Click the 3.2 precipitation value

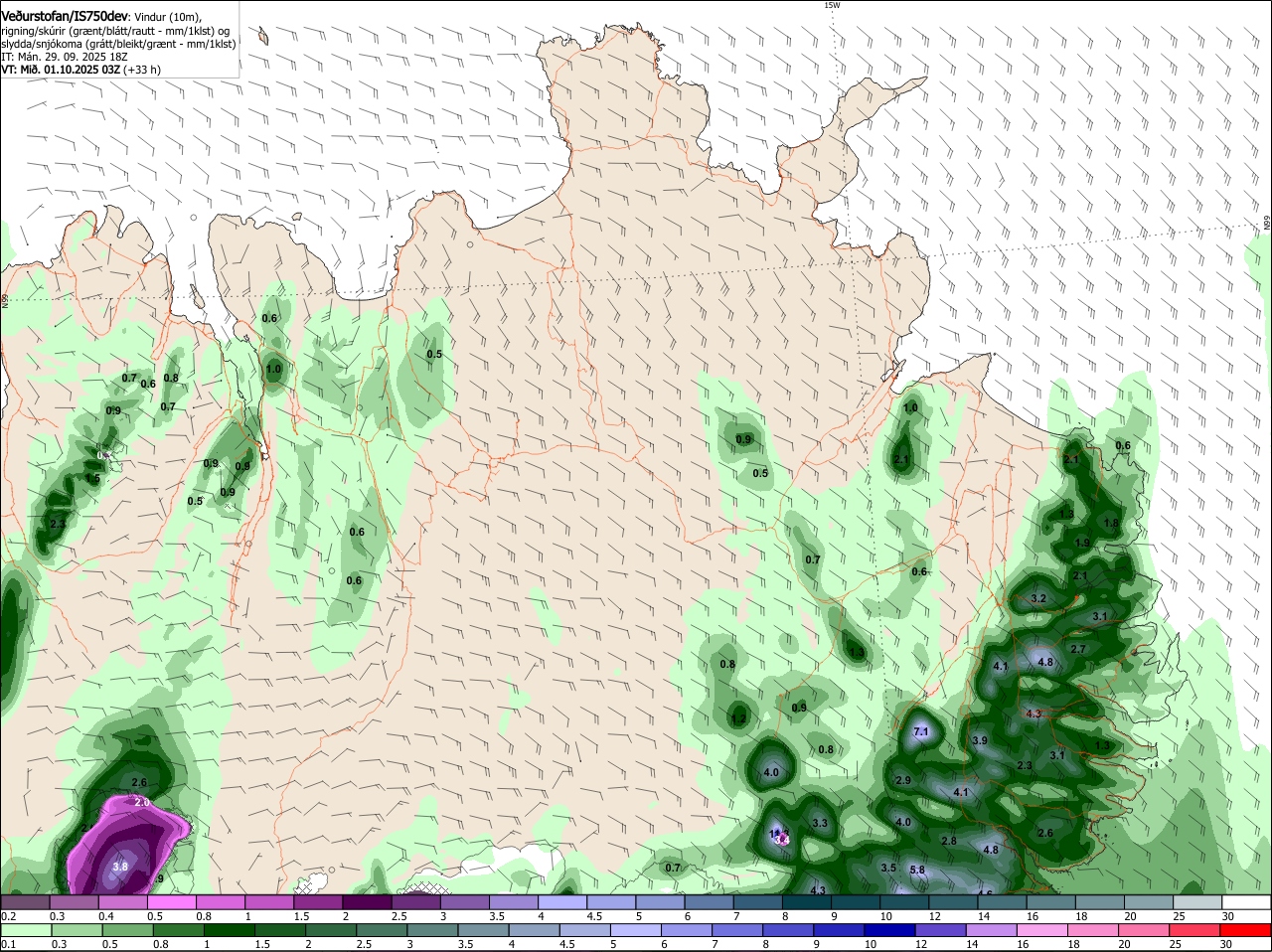tap(1039, 598)
